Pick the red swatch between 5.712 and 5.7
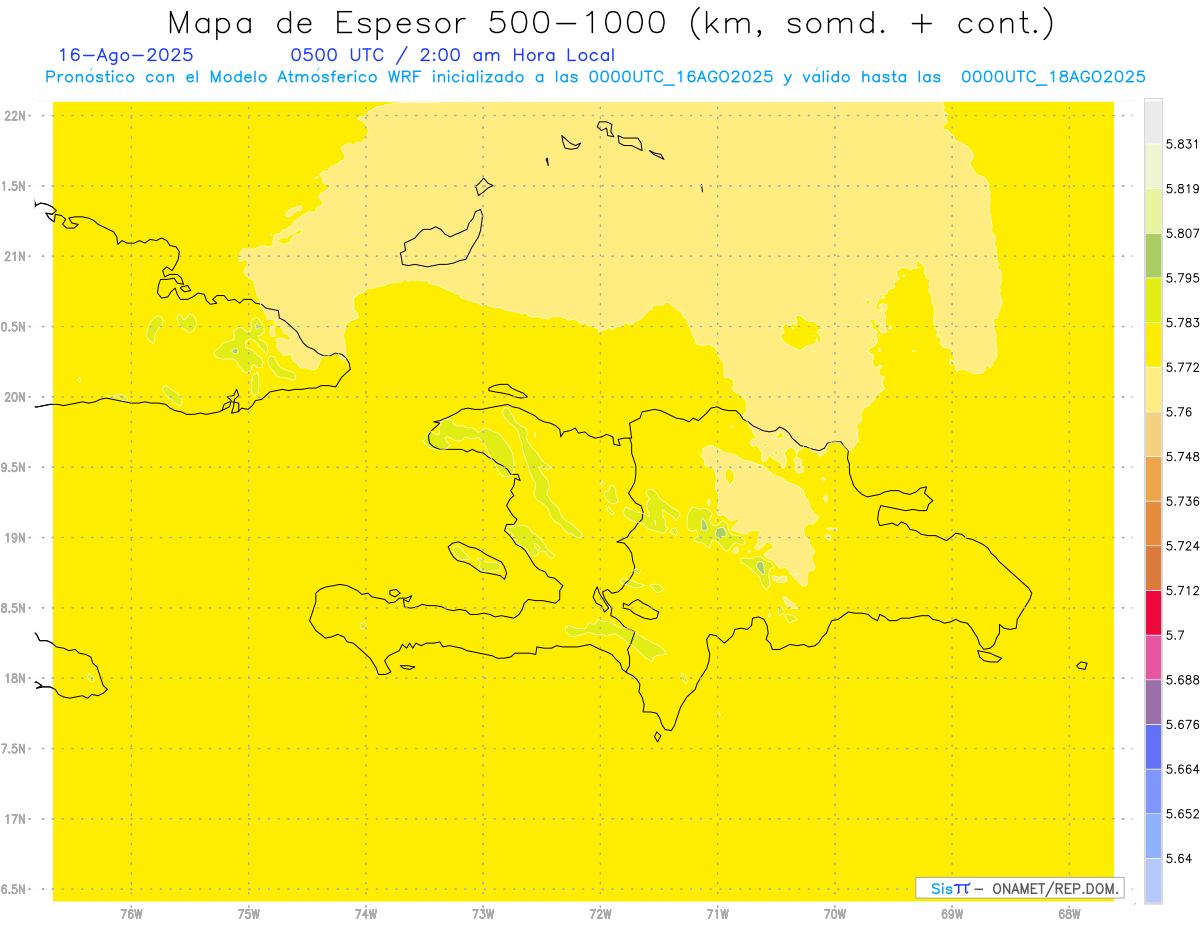 coord(1153,612)
